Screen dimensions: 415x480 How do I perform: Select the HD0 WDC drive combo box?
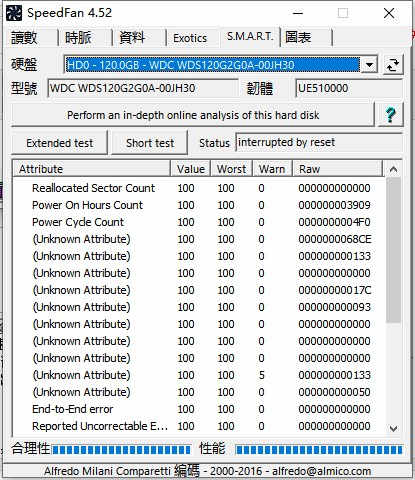coord(221,65)
